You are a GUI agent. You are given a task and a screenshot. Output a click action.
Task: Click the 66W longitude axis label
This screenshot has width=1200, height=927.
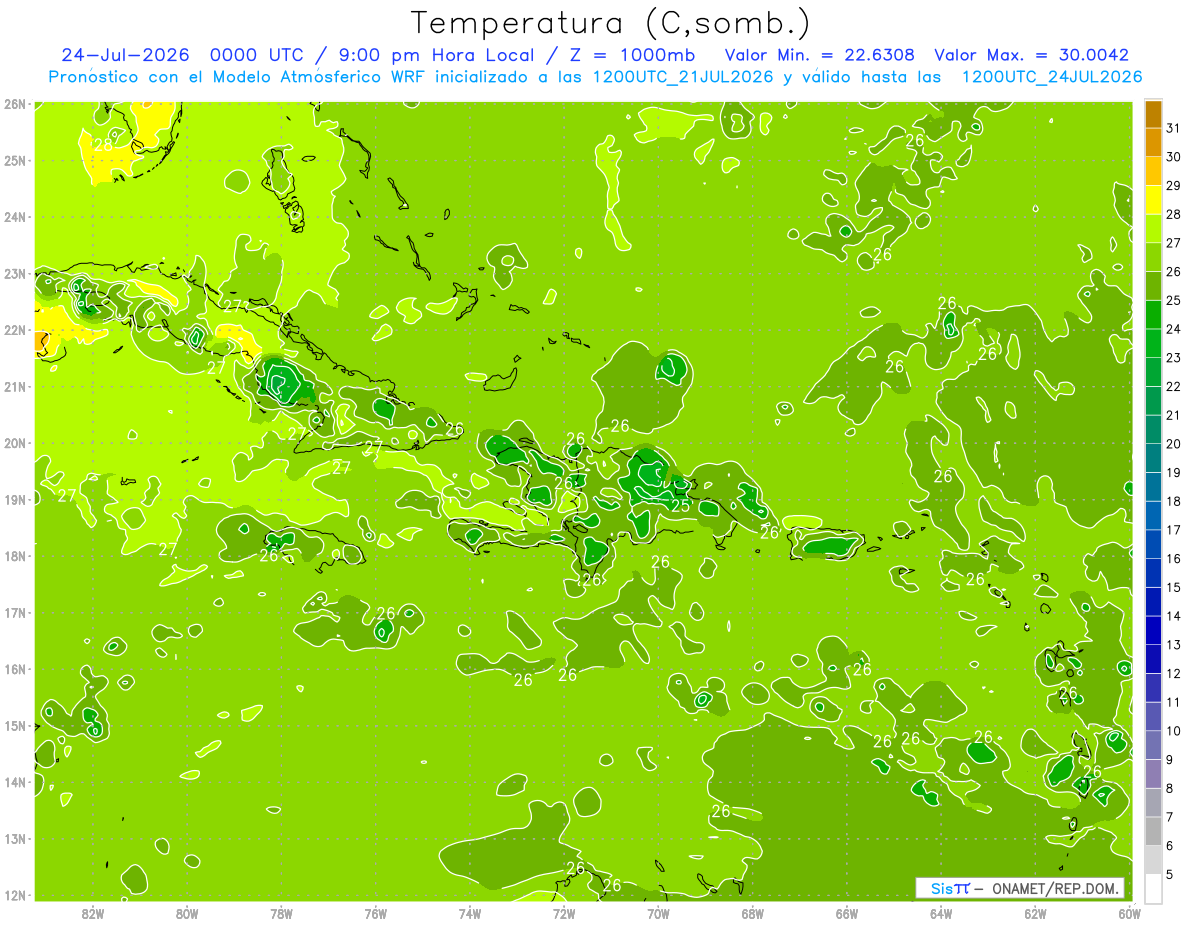click(846, 913)
